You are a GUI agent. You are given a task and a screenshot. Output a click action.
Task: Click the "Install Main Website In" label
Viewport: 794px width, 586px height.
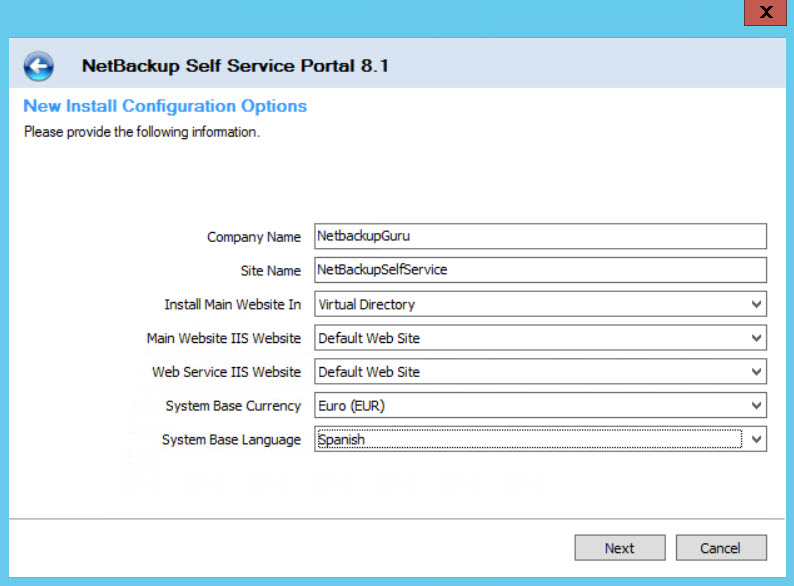coord(232,304)
